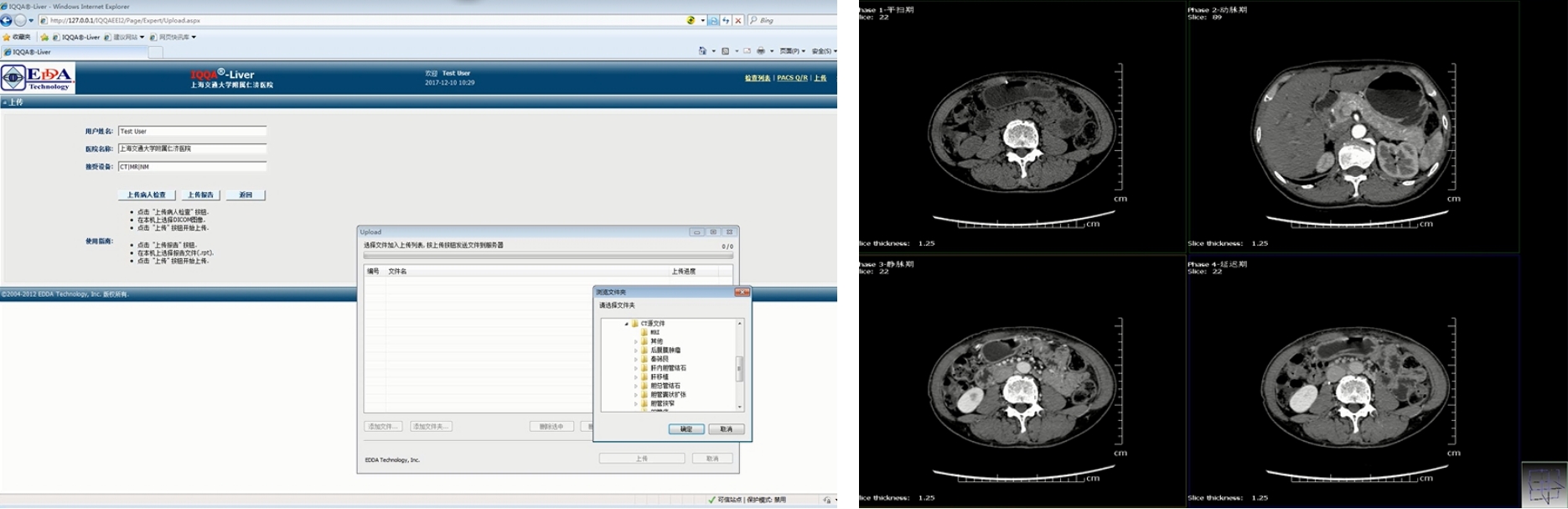Screen dimensions: 1568x509
Task: Expand the 后腹膜肿瘤 folder arrow
Action: point(635,351)
